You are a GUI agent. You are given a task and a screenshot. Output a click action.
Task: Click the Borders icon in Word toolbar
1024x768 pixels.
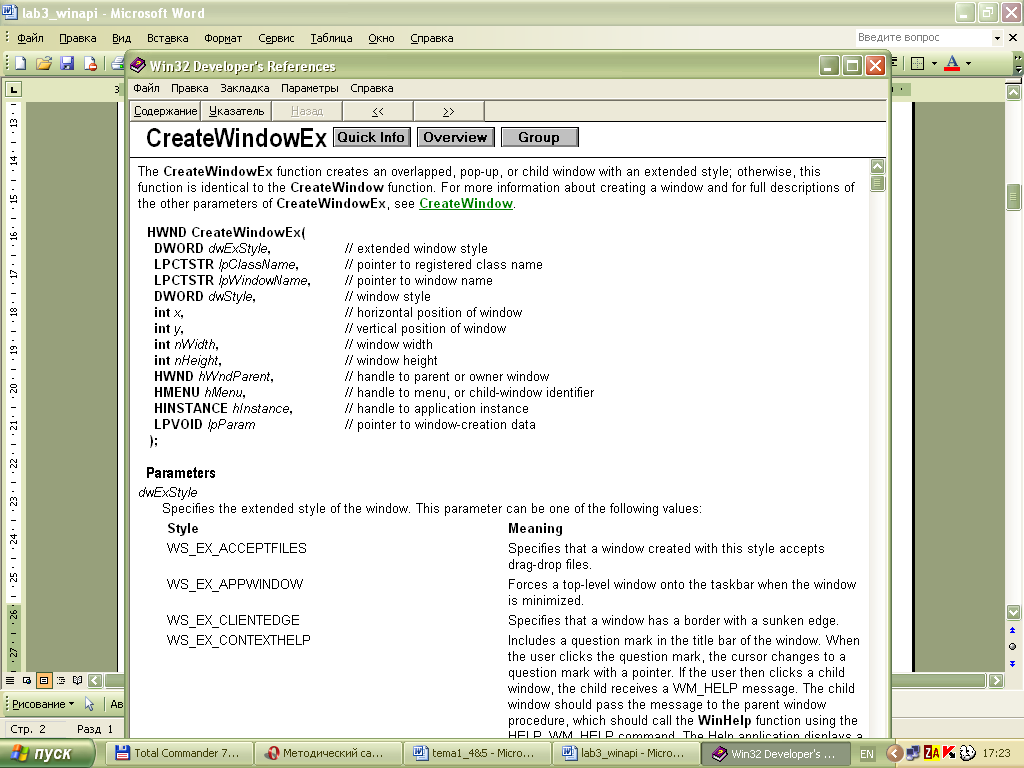pos(918,63)
